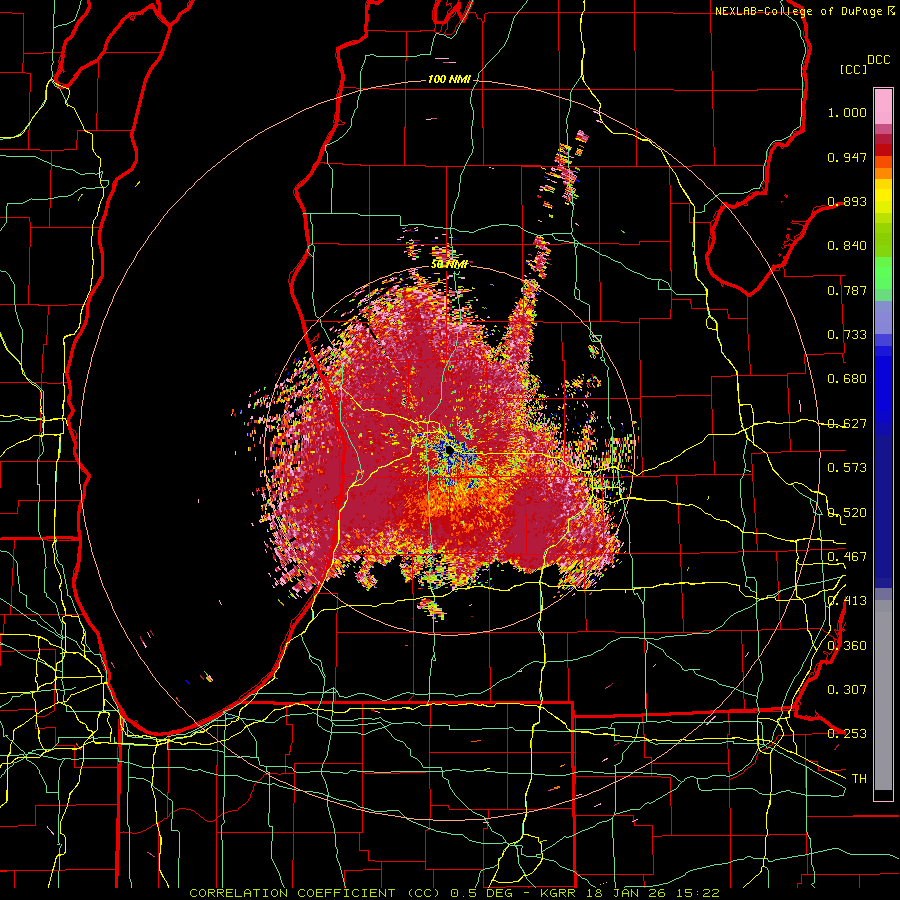
Task: Click the 0.680 color scale value
Action: (x=847, y=379)
